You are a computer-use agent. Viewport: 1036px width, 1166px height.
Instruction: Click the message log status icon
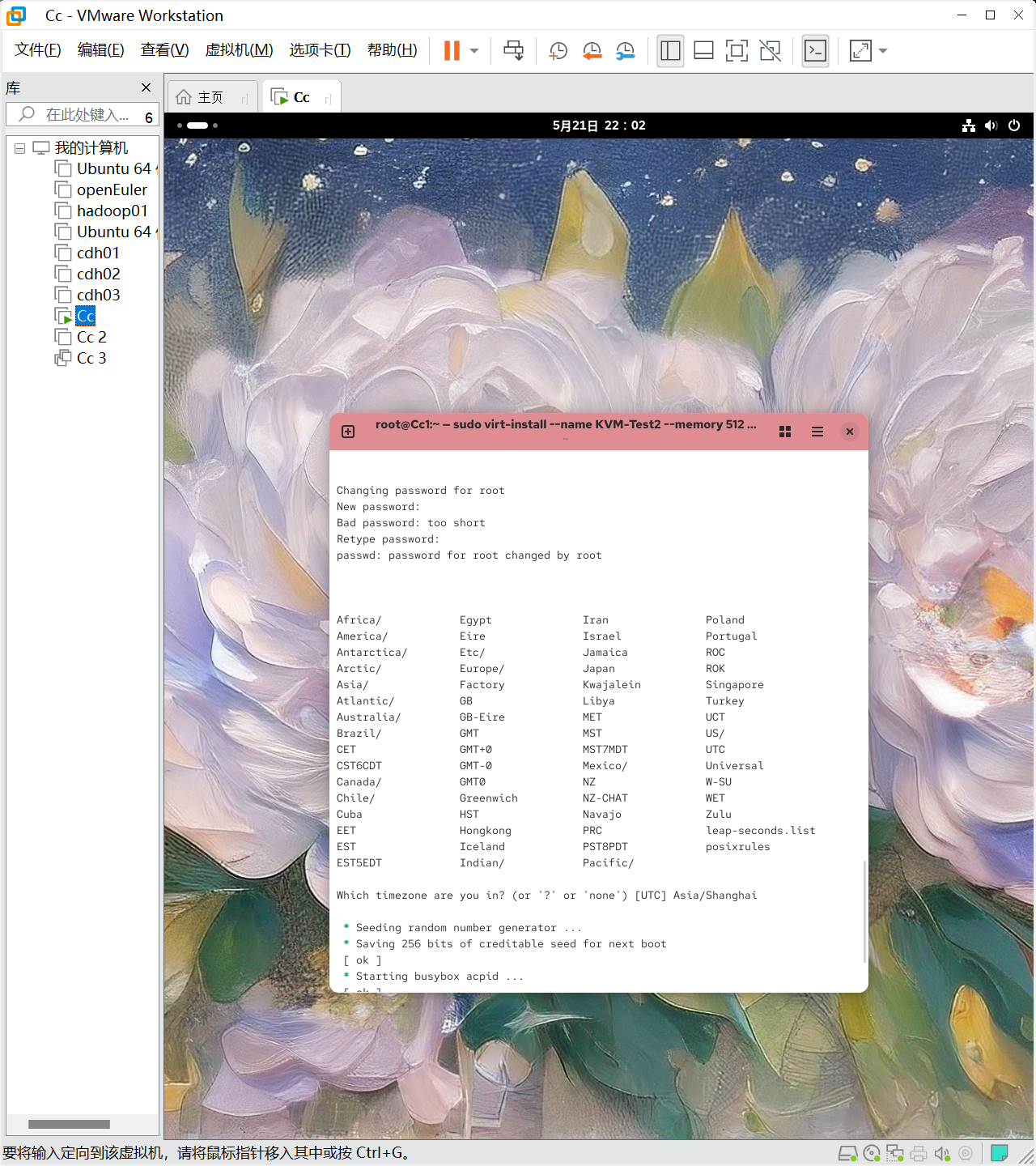pyautogui.click(x=1000, y=1153)
